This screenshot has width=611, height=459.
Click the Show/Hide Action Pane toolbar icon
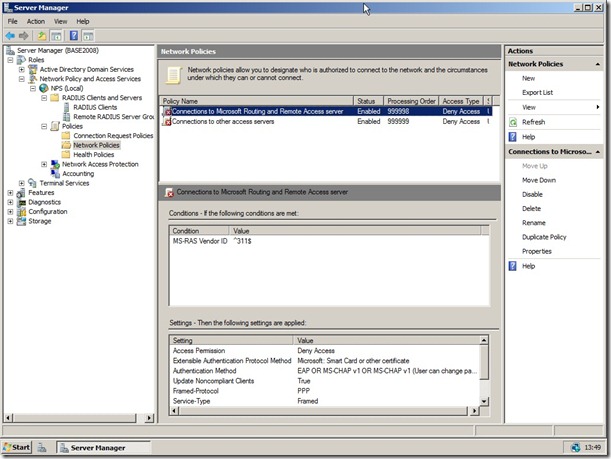88,36
